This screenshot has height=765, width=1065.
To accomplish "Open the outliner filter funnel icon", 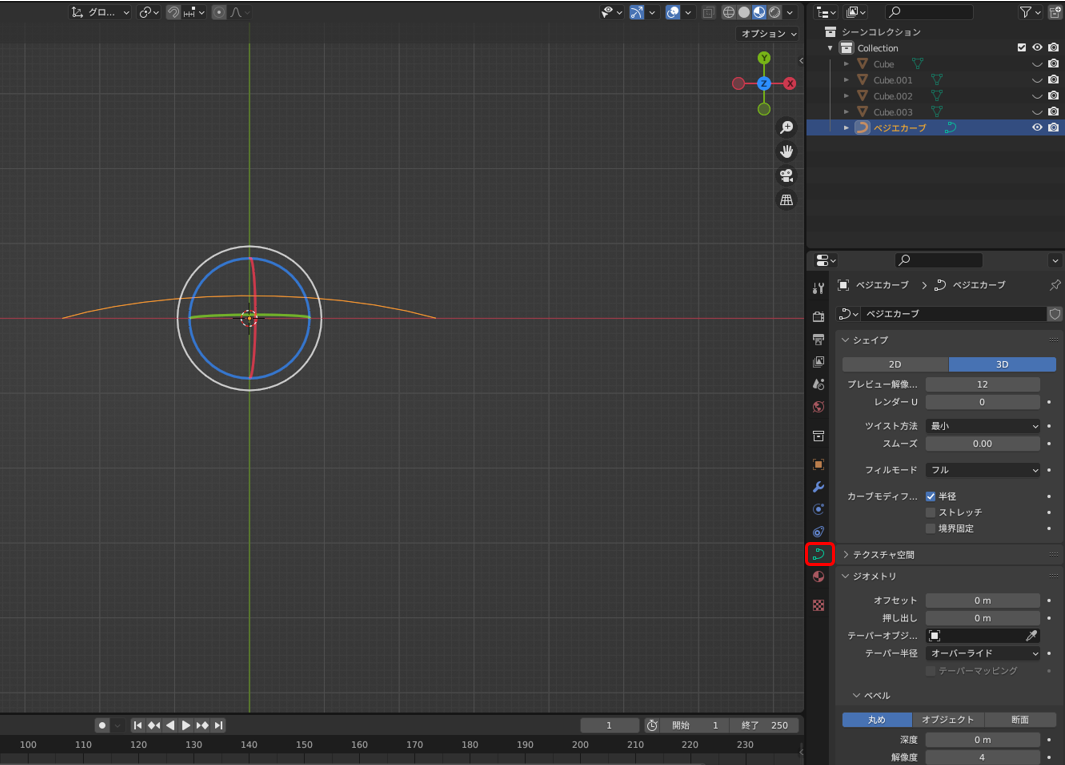I will point(1030,12).
